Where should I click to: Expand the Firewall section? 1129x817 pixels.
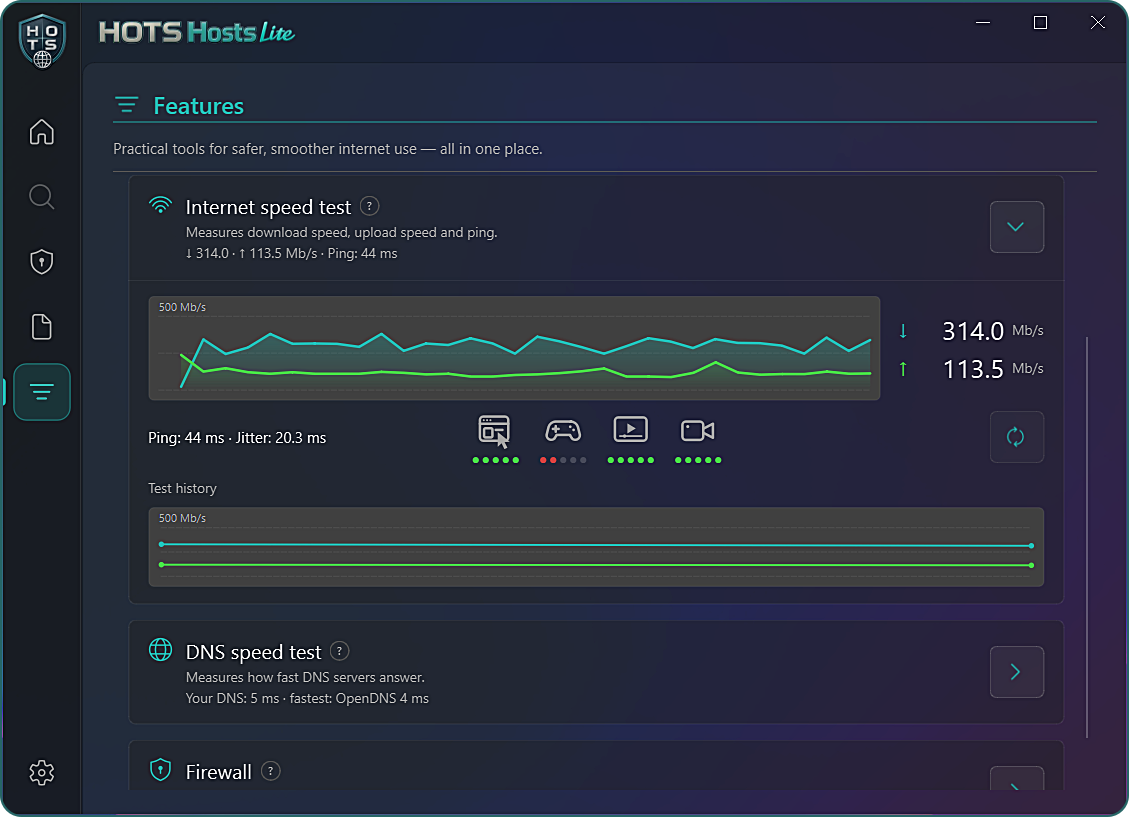coord(1016,779)
